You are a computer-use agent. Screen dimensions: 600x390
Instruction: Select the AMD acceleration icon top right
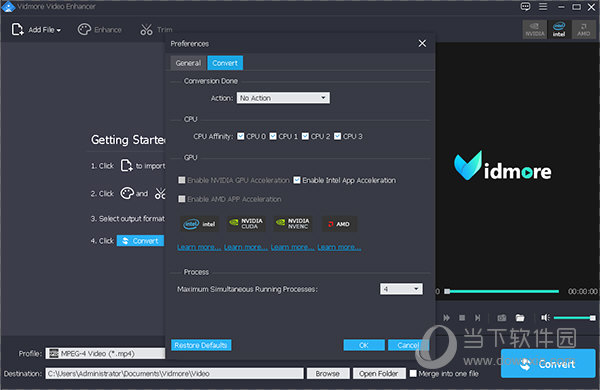pyautogui.click(x=584, y=29)
